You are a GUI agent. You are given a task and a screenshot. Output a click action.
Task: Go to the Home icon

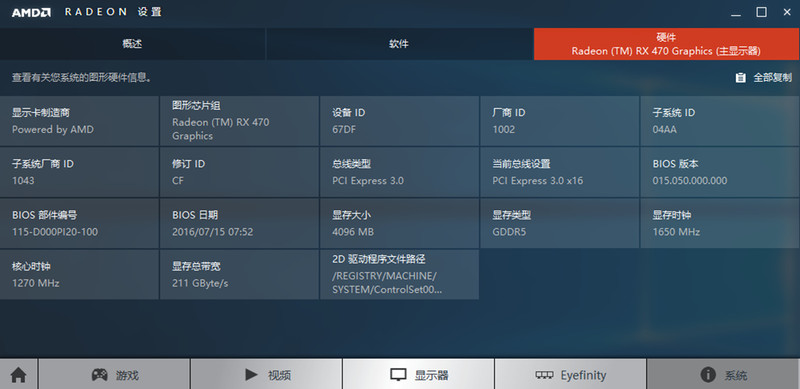[18, 375]
